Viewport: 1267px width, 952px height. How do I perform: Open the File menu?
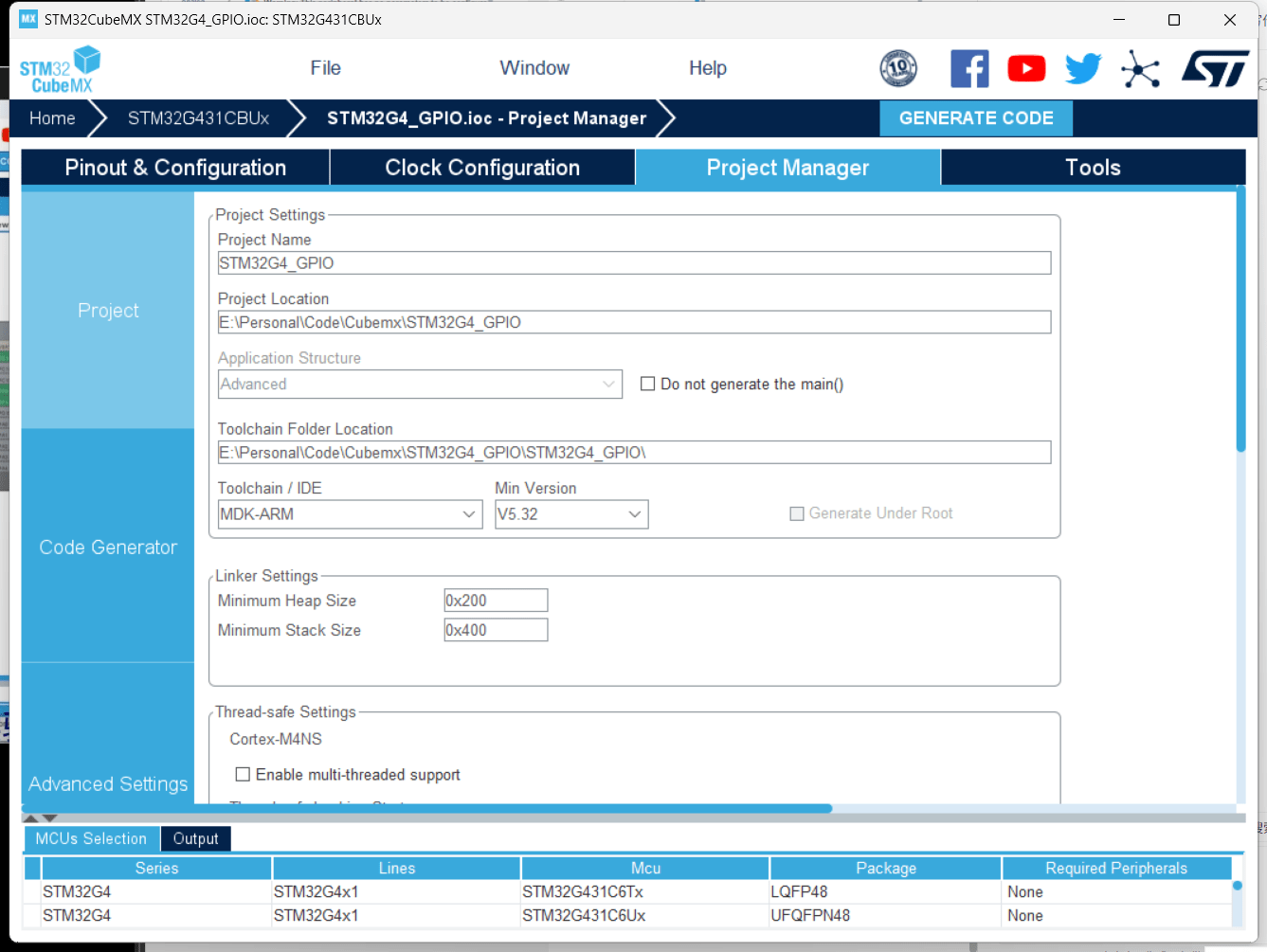pos(325,68)
